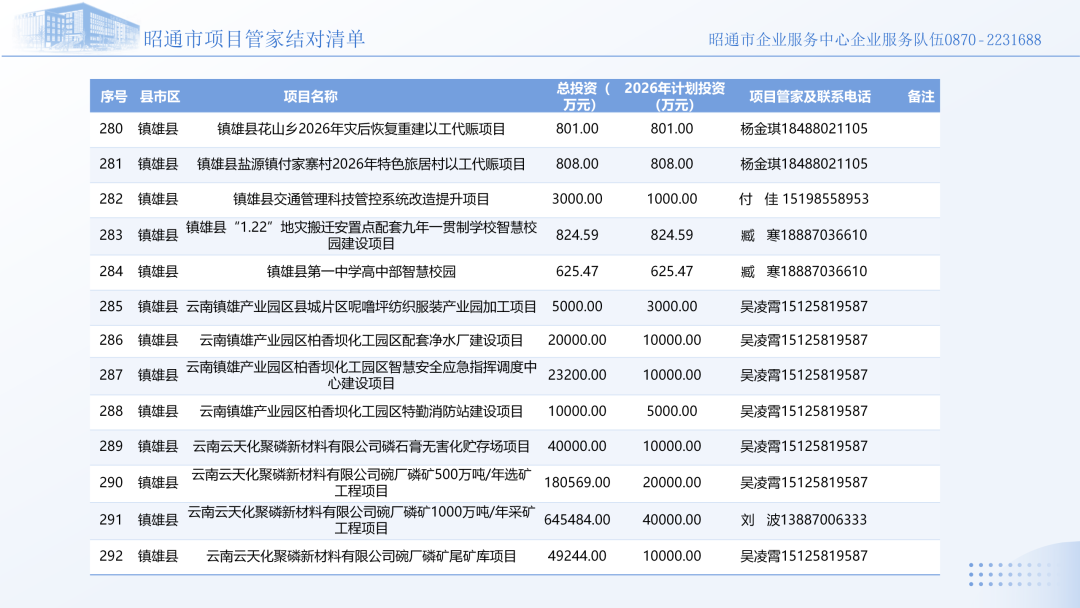Click planned investment 5000.00 in row 288

point(672,411)
